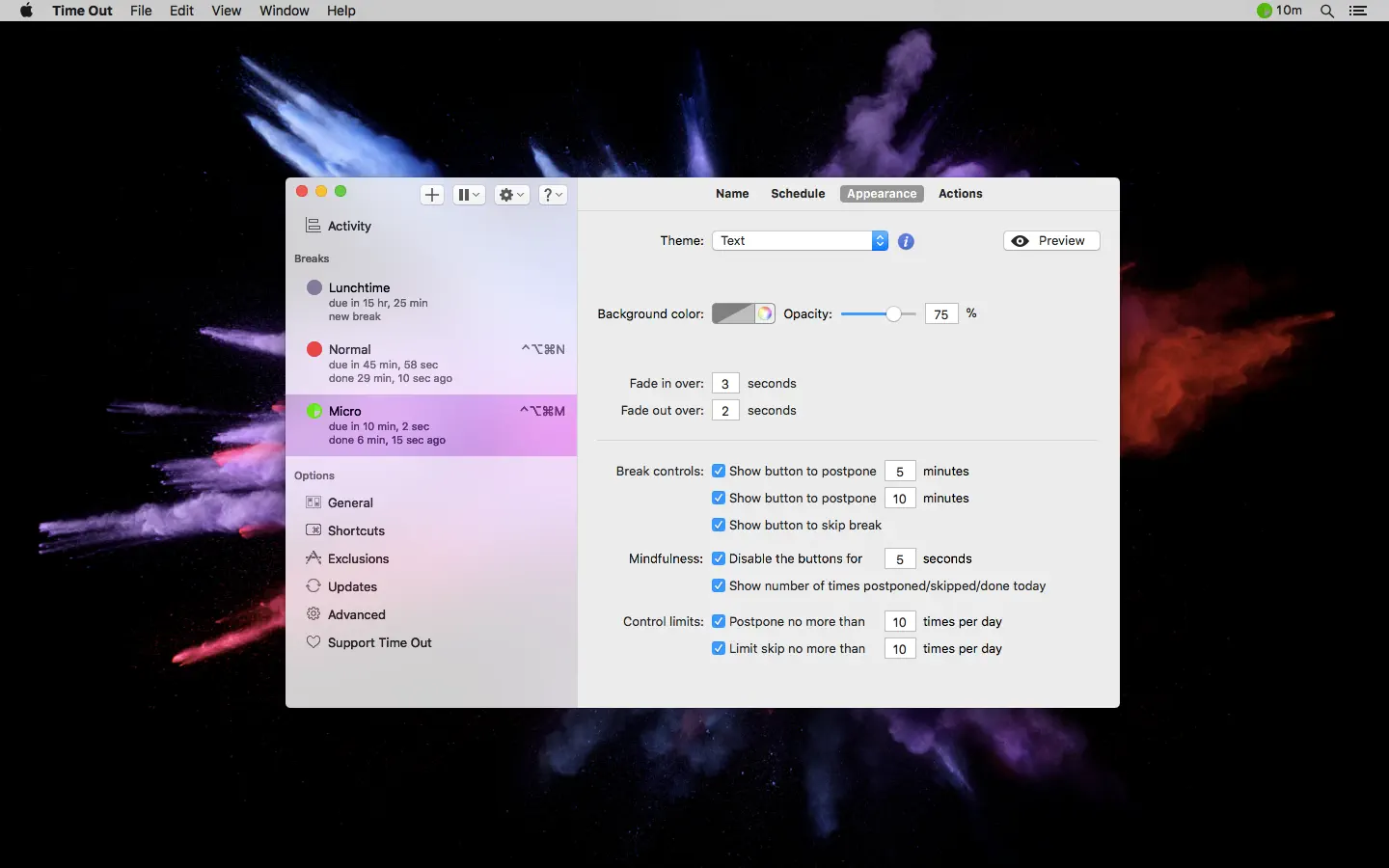1389x868 pixels.
Task: Open the Shortcuts options icon
Action: coord(313,530)
